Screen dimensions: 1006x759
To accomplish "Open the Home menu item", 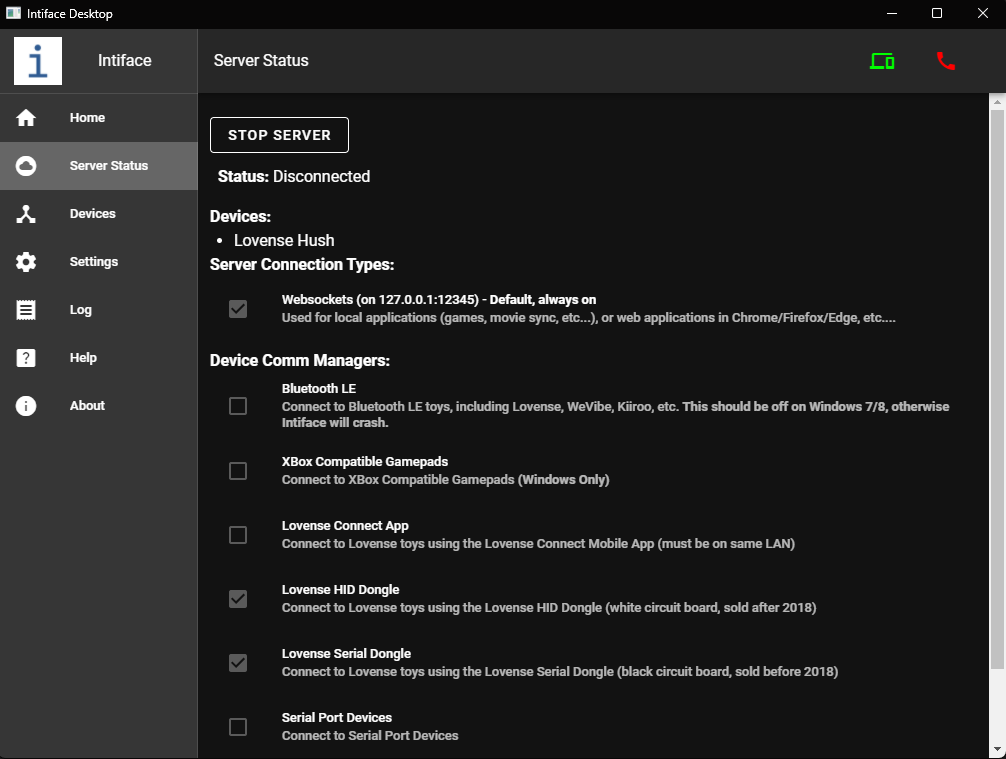I will [x=99, y=118].
